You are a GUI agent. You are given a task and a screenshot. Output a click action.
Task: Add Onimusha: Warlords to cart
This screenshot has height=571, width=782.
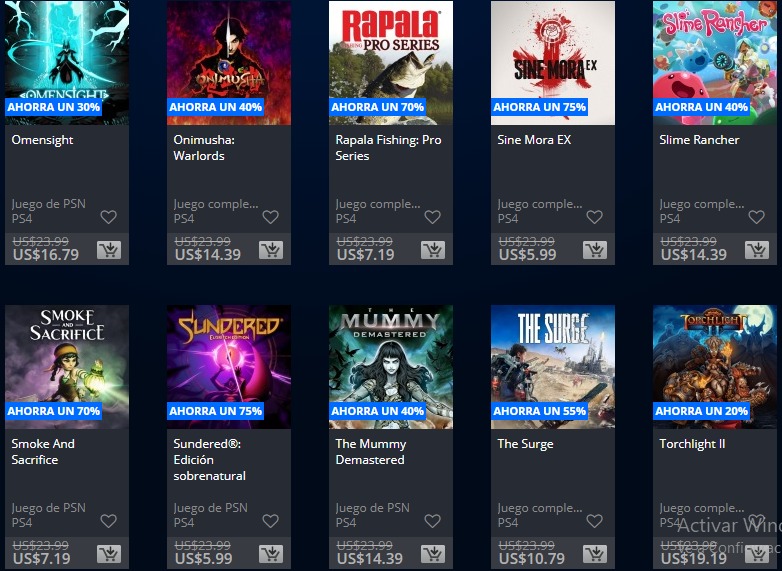click(271, 250)
